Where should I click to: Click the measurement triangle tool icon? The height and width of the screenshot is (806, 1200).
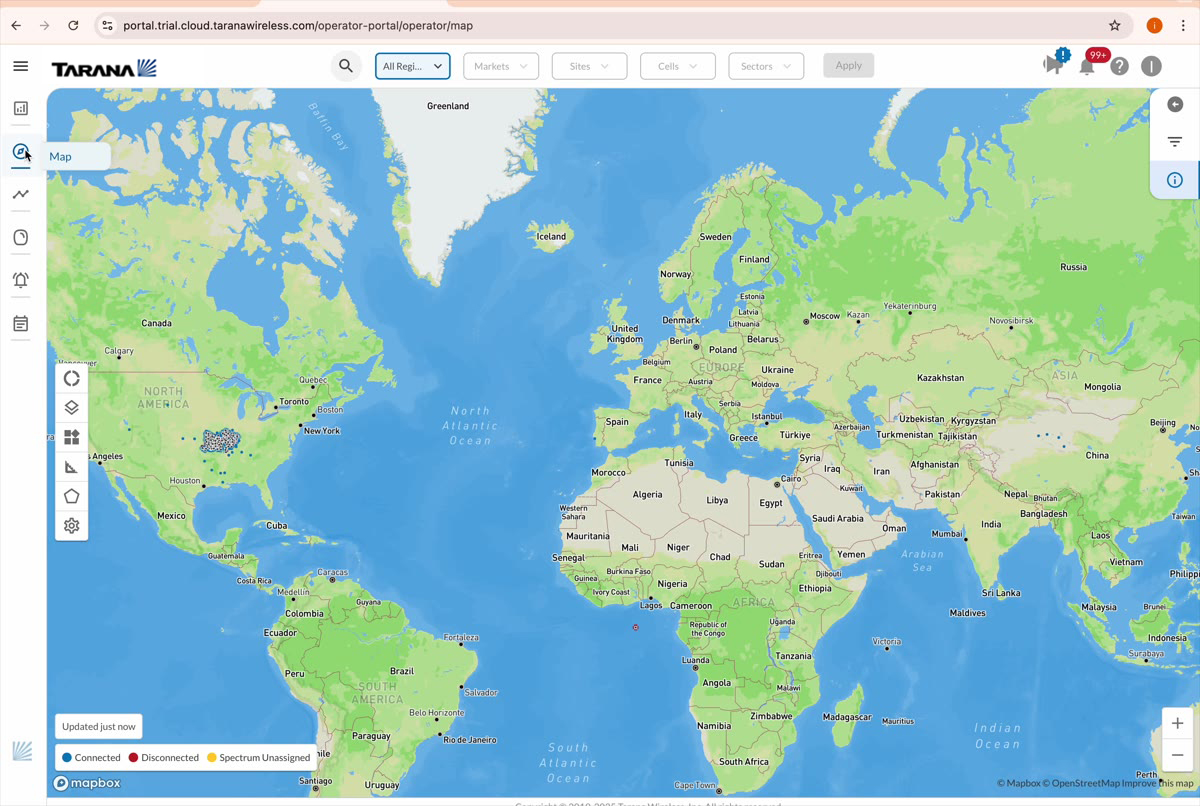[x=71, y=467]
